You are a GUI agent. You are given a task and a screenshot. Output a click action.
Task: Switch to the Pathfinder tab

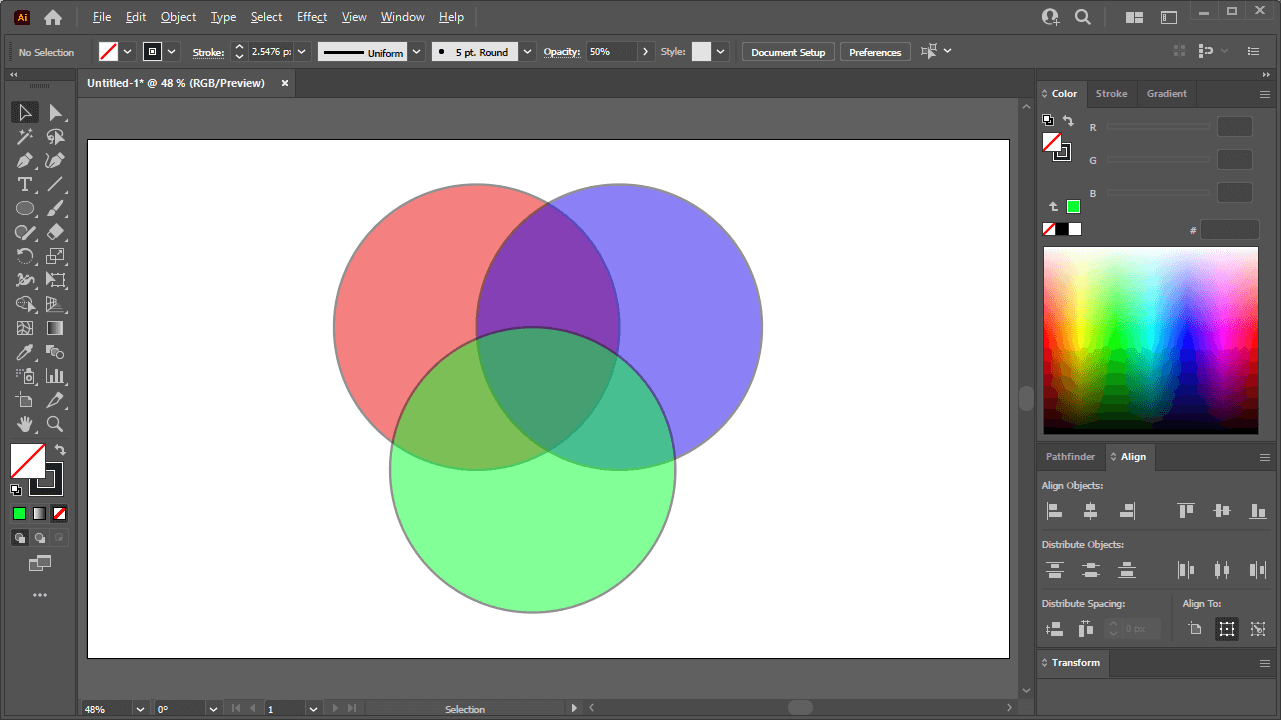(x=1071, y=457)
